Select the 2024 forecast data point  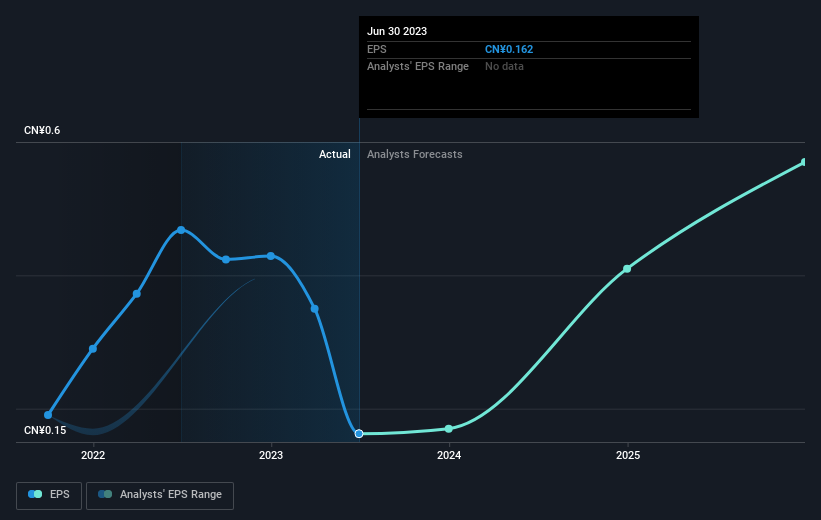click(449, 429)
